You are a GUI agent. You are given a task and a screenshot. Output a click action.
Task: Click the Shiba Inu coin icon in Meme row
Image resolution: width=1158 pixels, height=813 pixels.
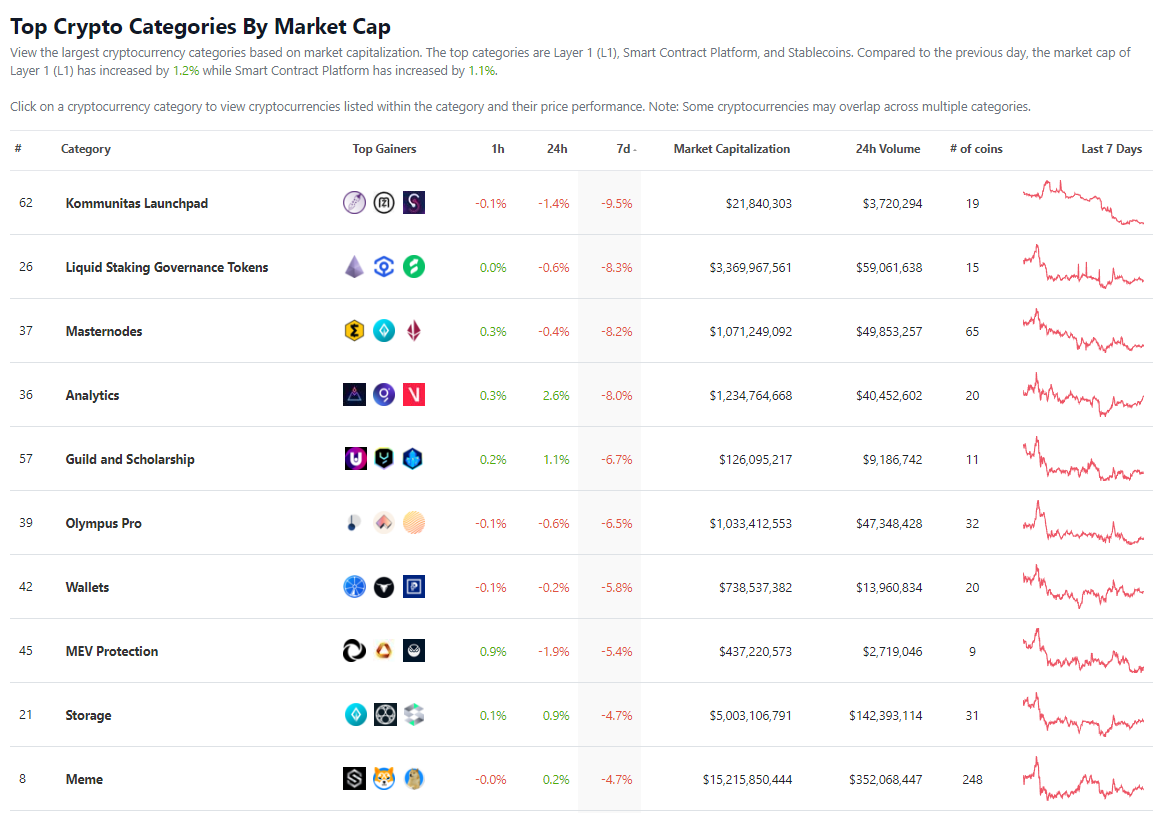tap(384, 779)
